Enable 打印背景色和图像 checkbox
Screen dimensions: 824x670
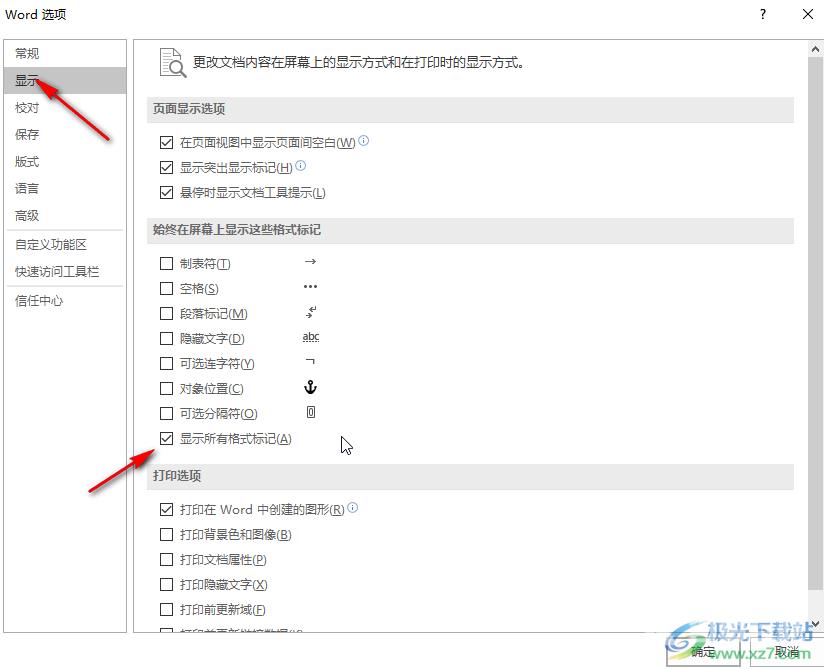[166, 534]
